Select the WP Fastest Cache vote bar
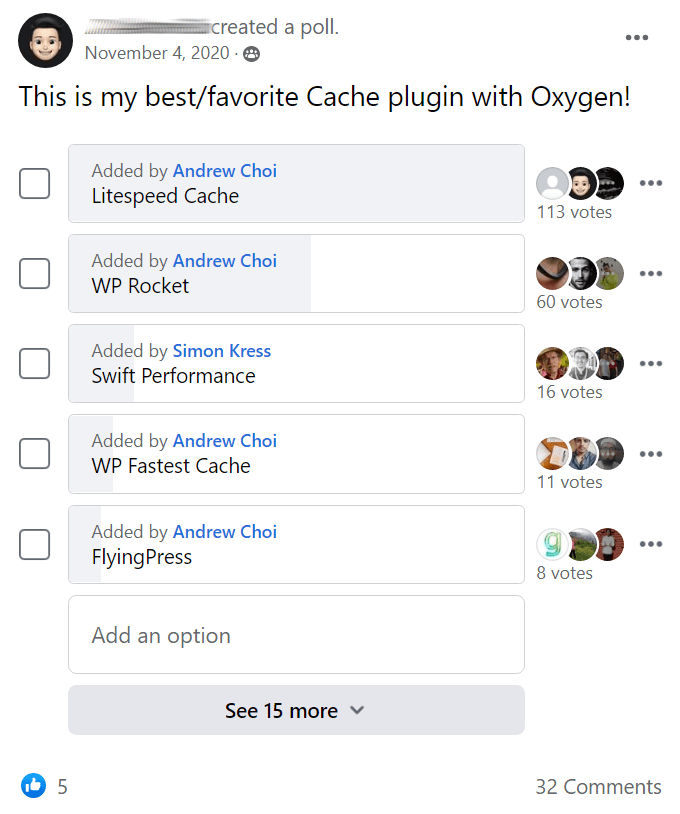Image resolution: width=680 pixels, height=814 pixels. click(296, 454)
